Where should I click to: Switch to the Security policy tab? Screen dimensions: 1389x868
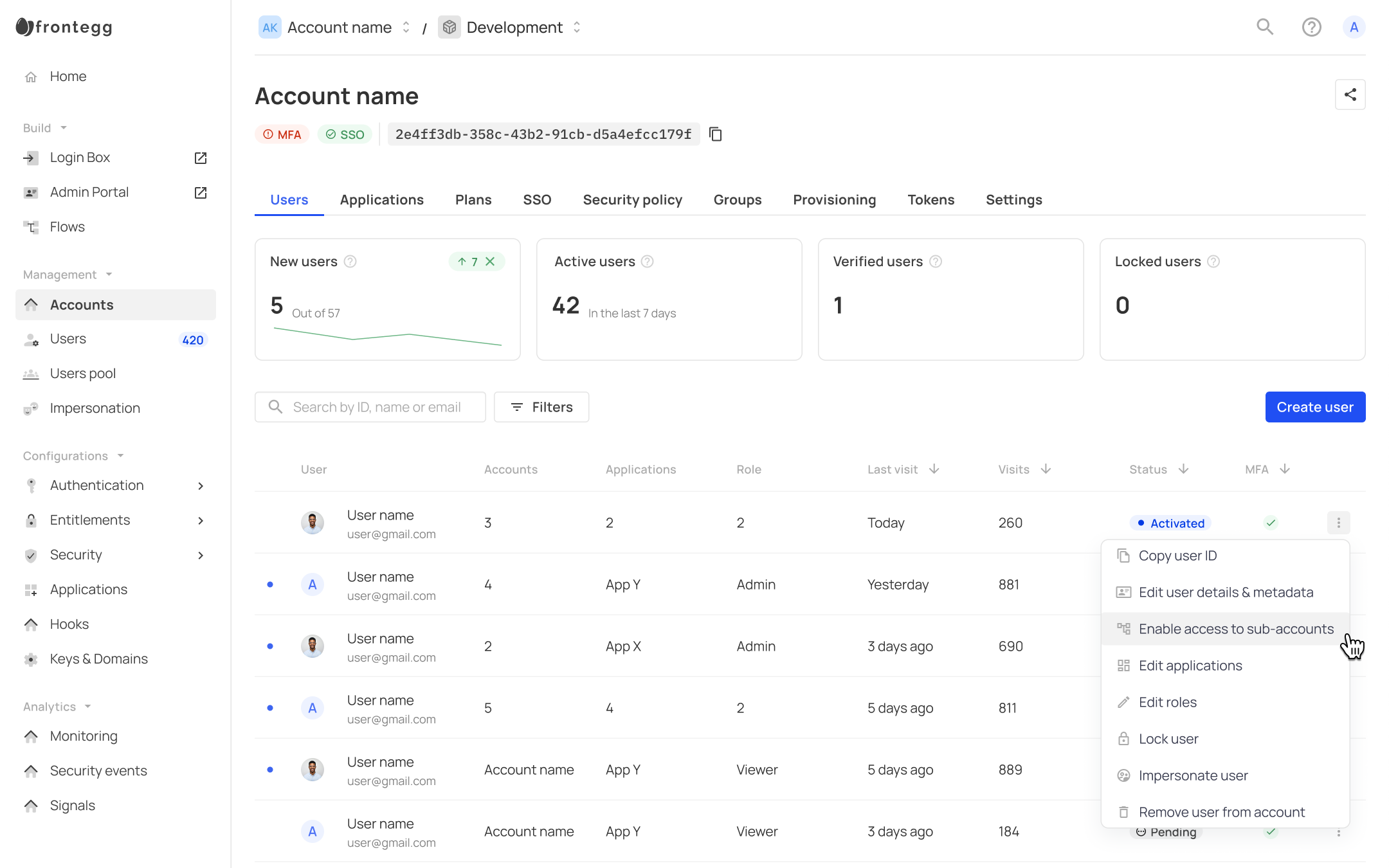632,200
